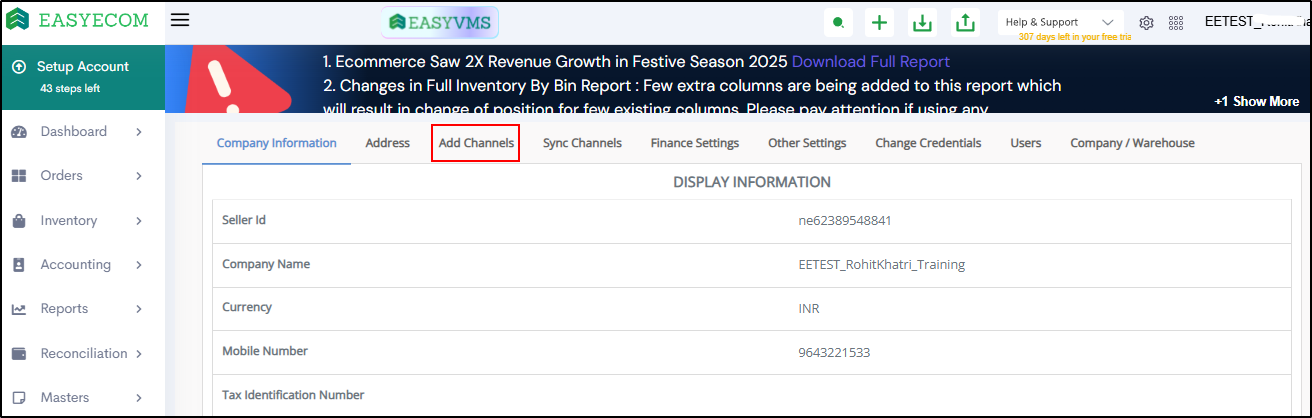Expand the Reports sidebar menu
1312x418 pixels.
(138, 309)
